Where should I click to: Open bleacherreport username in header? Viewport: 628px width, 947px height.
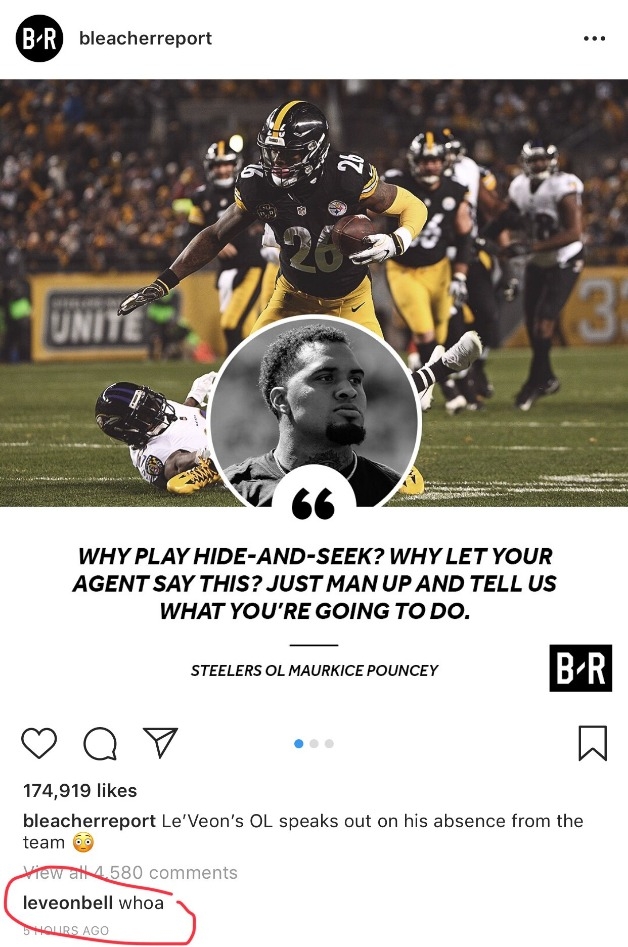click(146, 38)
